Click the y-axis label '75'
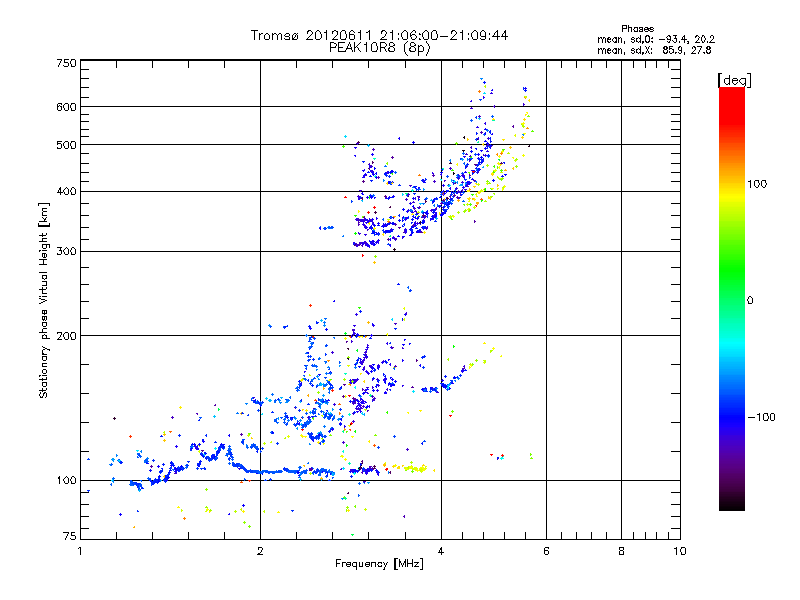 point(70,536)
